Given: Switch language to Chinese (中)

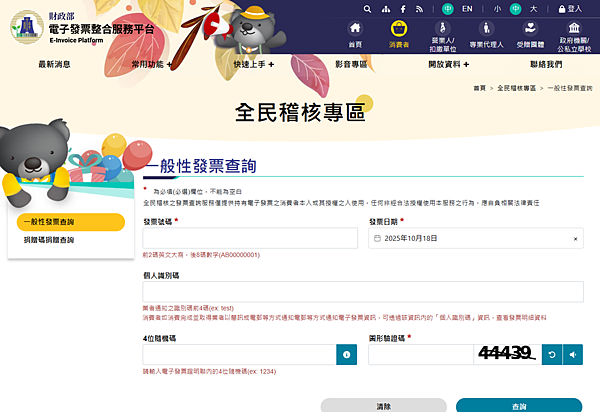Looking at the screenshot, I should coord(448,9).
